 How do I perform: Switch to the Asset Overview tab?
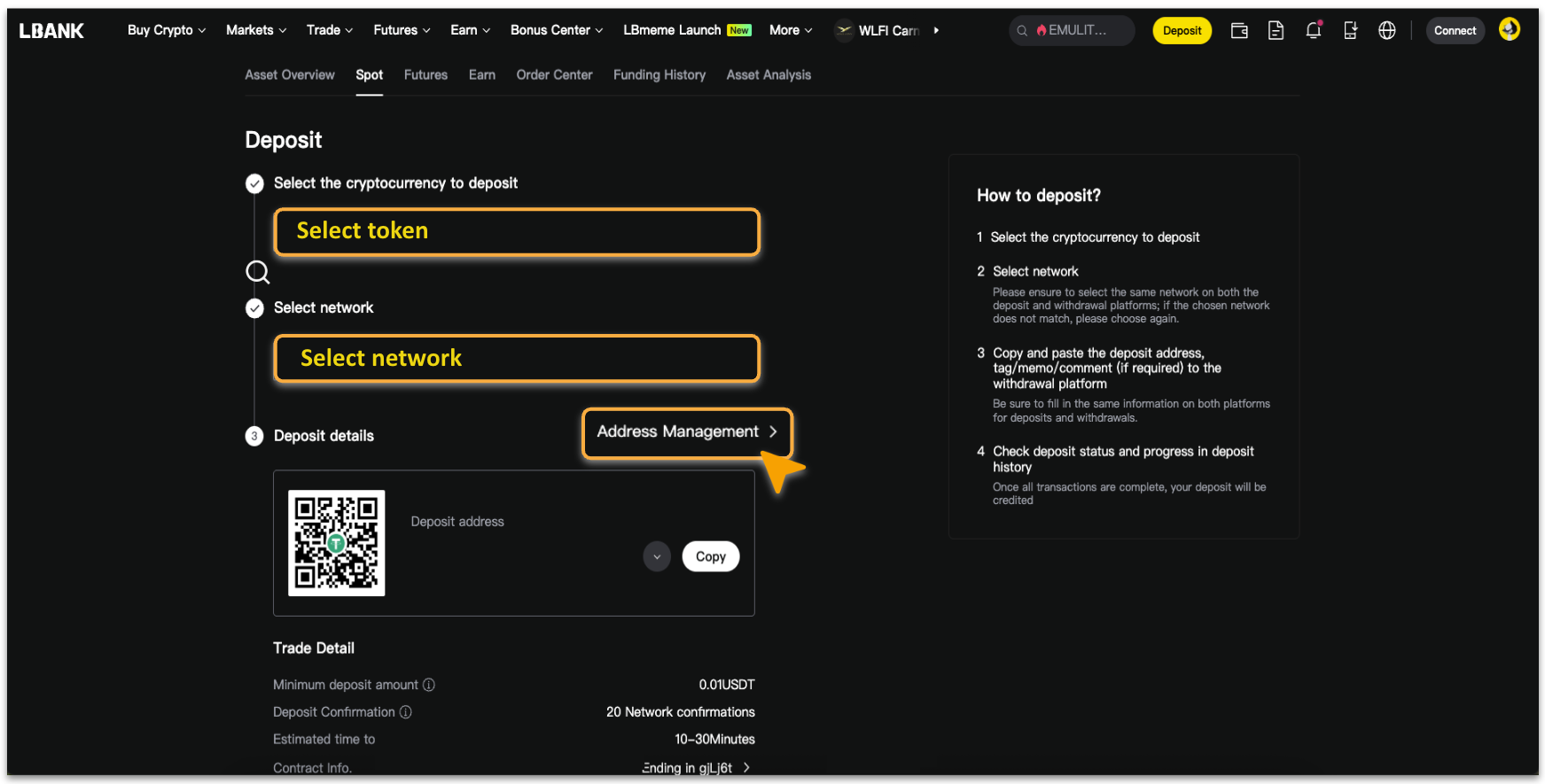click(x=290, y=75)
